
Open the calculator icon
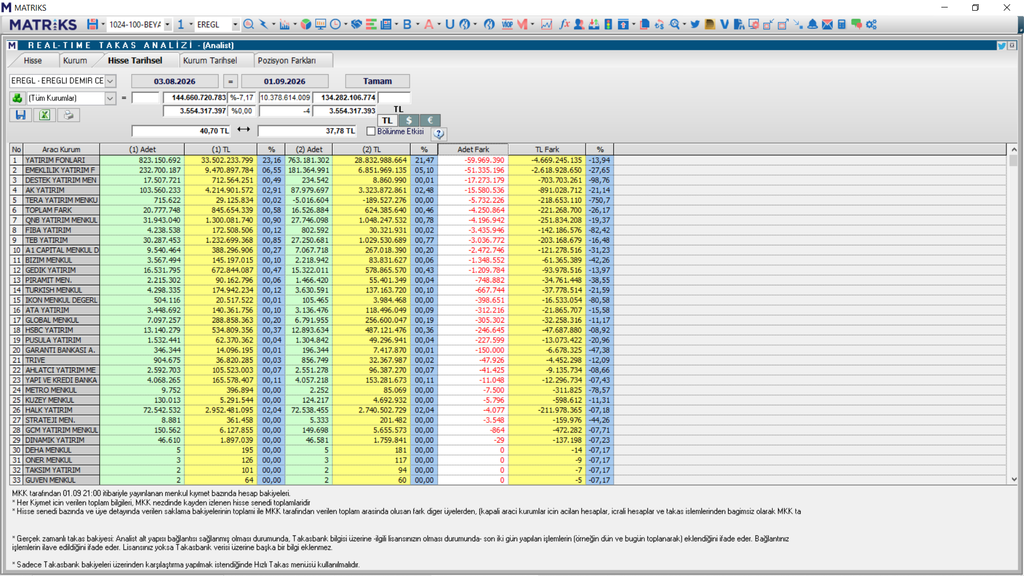pyautogui.click(x=842, y=24)
